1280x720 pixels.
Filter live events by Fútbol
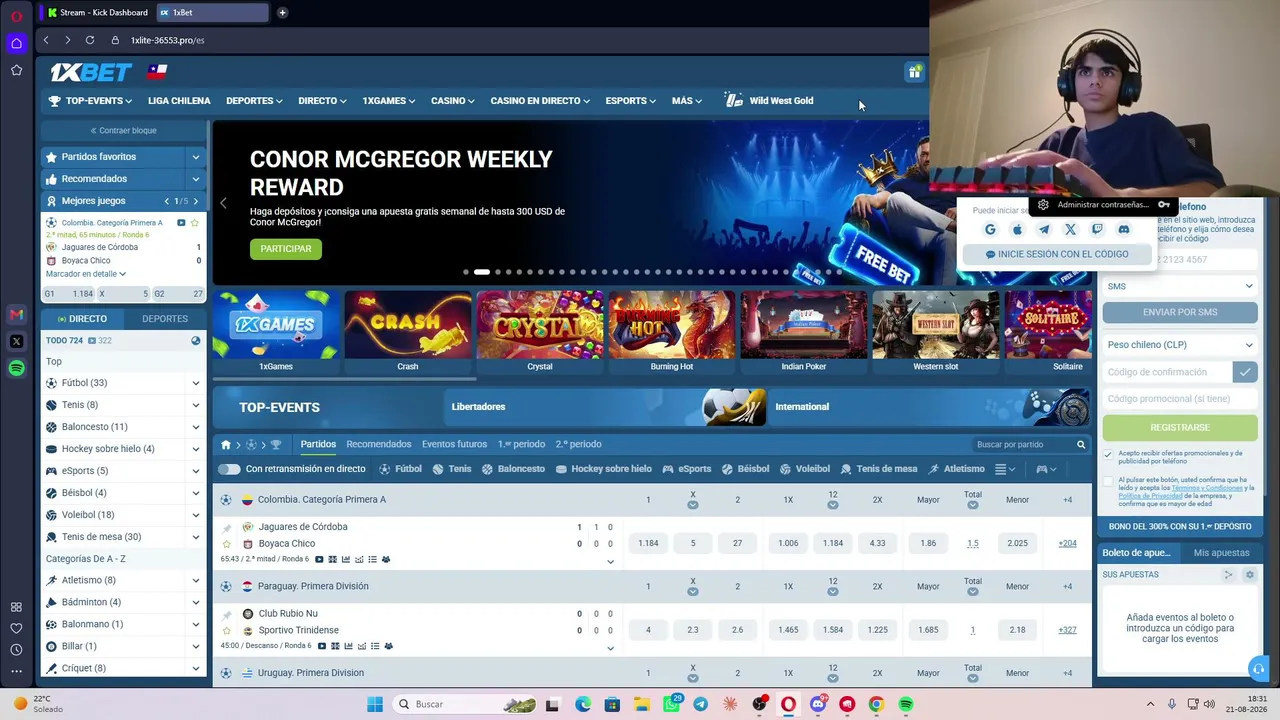coord(401,469)
